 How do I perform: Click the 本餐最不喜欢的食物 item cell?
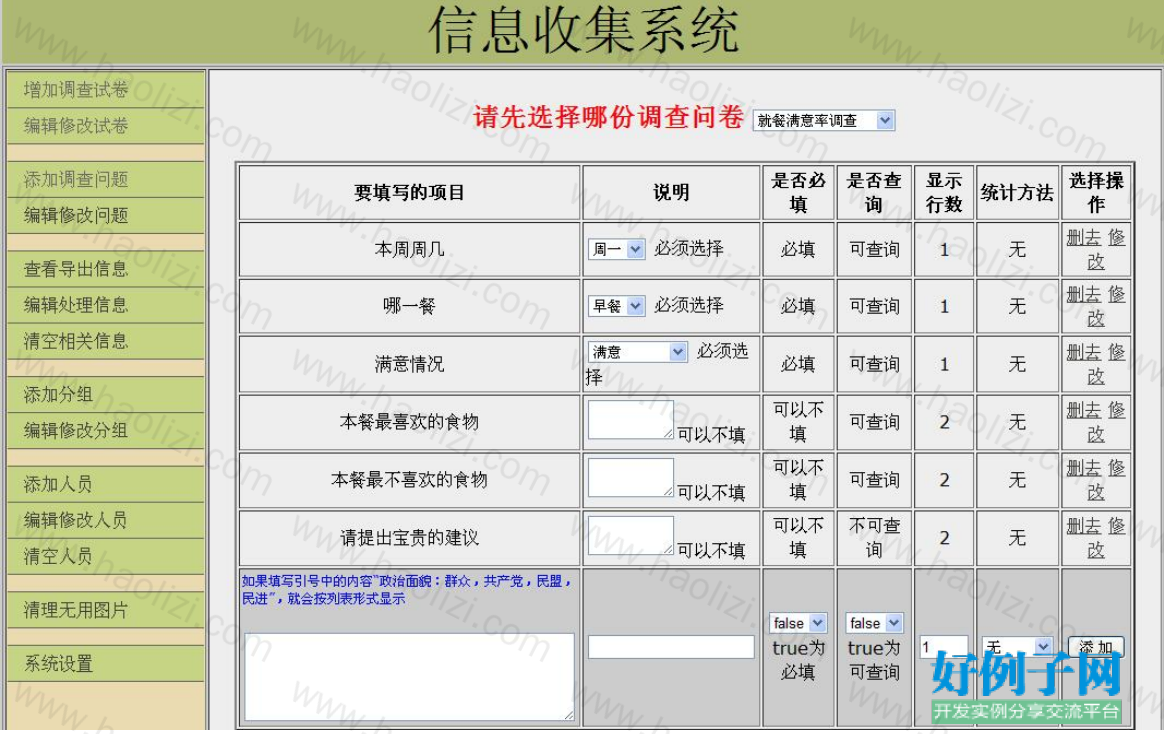pyautogui.click(x=409, y=480)
